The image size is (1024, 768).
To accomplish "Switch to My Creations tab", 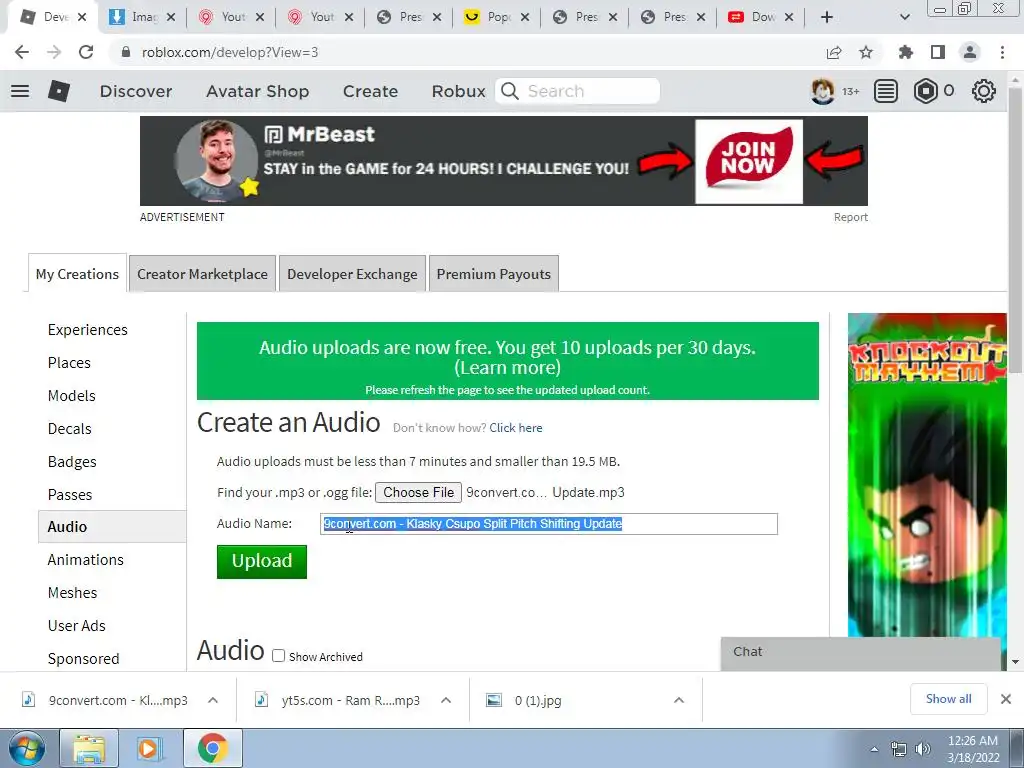I will coord(77,274).
